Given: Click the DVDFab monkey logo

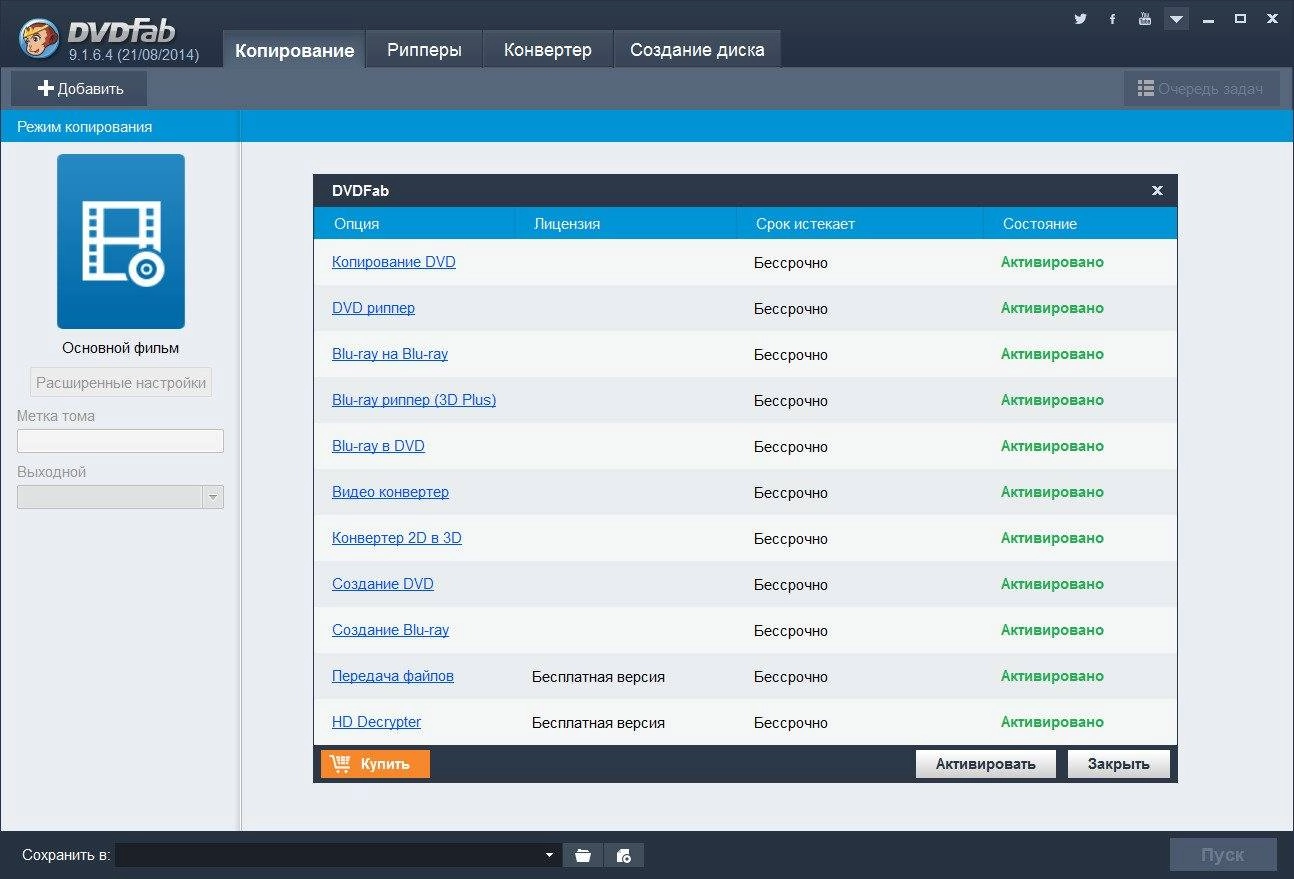Looking at the screenshot, I should [40, 38].
